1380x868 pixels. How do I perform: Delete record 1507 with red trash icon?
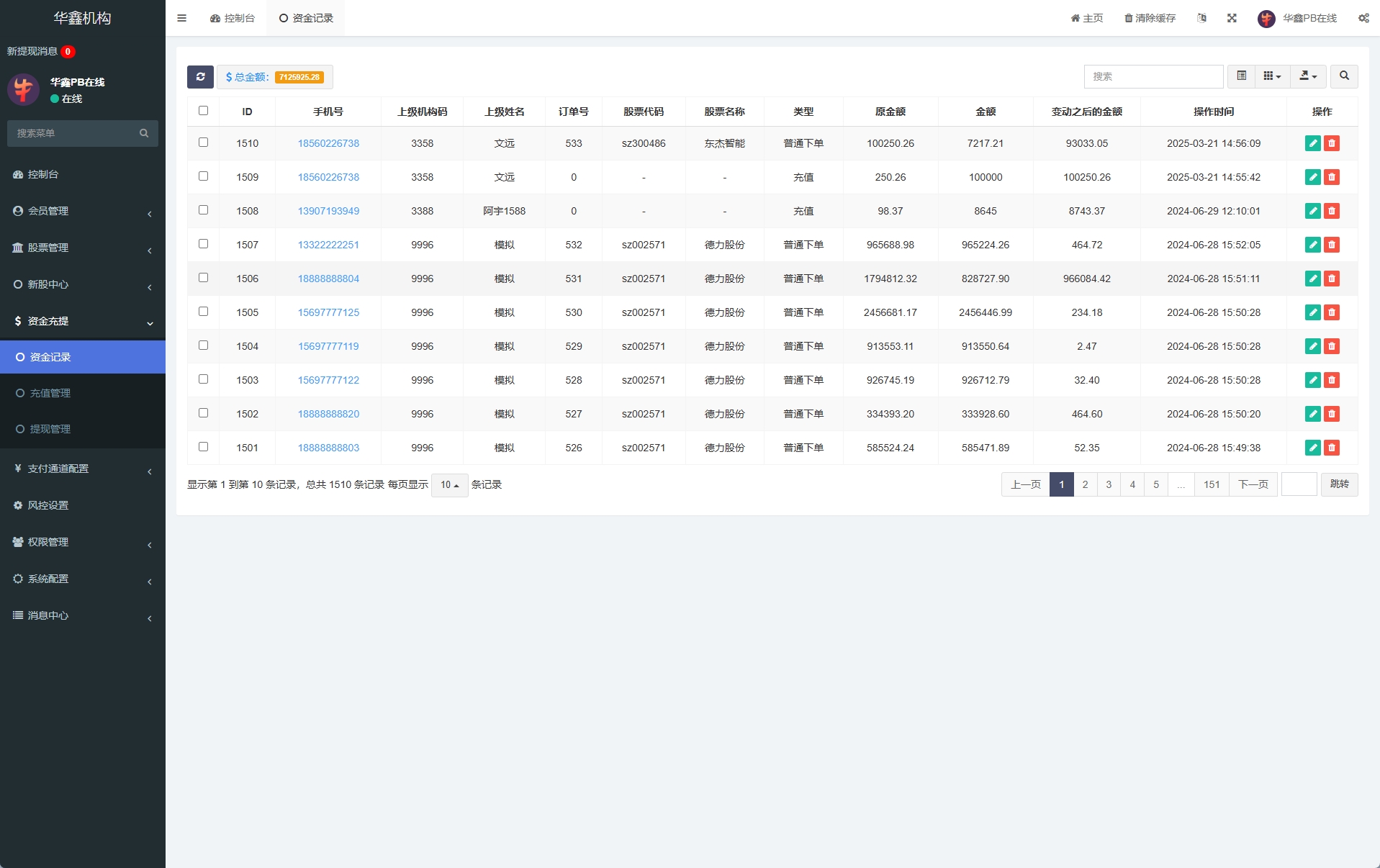pyautogui.click(x=1332, y=245)
